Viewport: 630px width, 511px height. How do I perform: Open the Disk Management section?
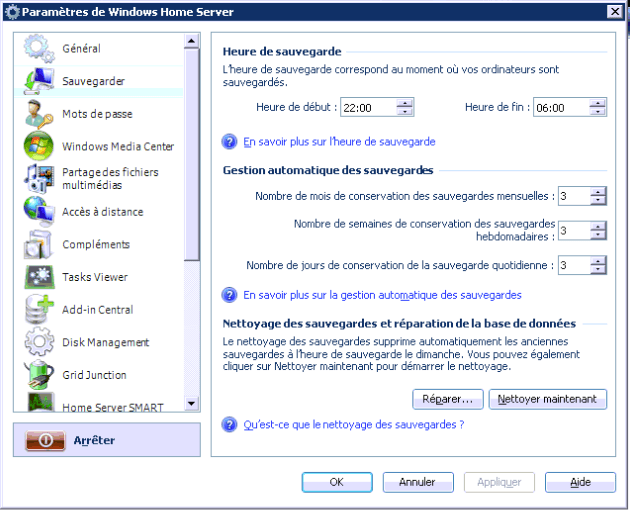pos(105,342)
